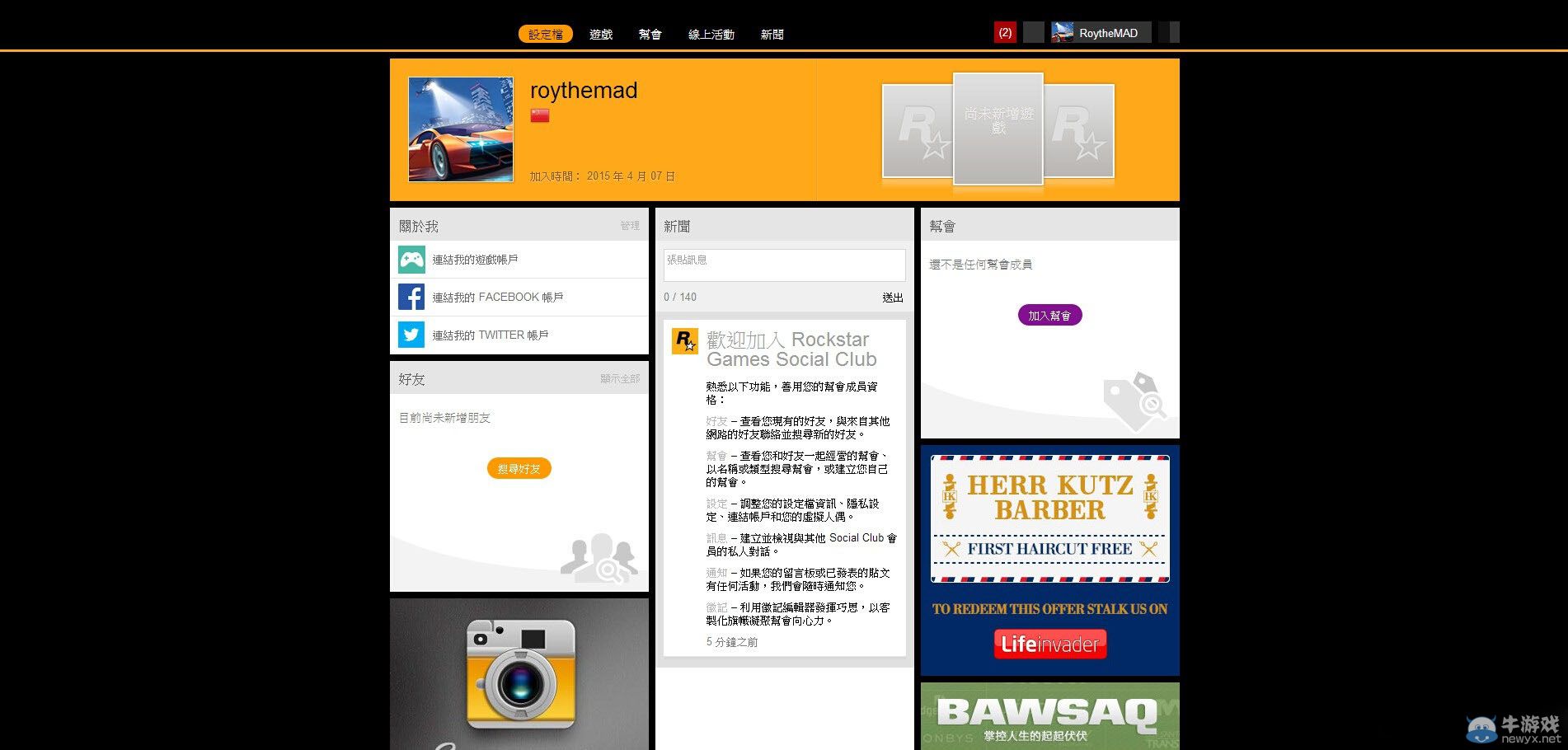The height and width of the screenshot is (750, 1568).
Task: Click 連結我的 TWITTER 帳戶 link
Action: coord(491,335)
